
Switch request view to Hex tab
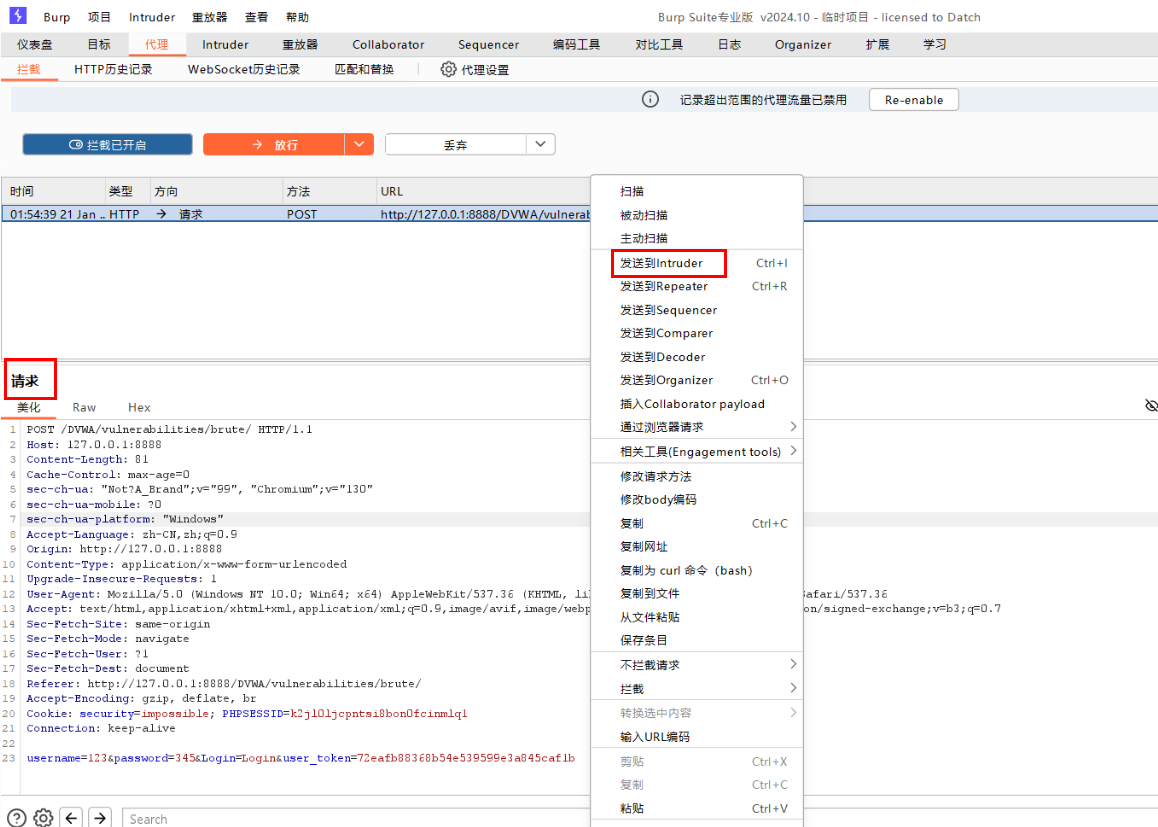(139, 408)
